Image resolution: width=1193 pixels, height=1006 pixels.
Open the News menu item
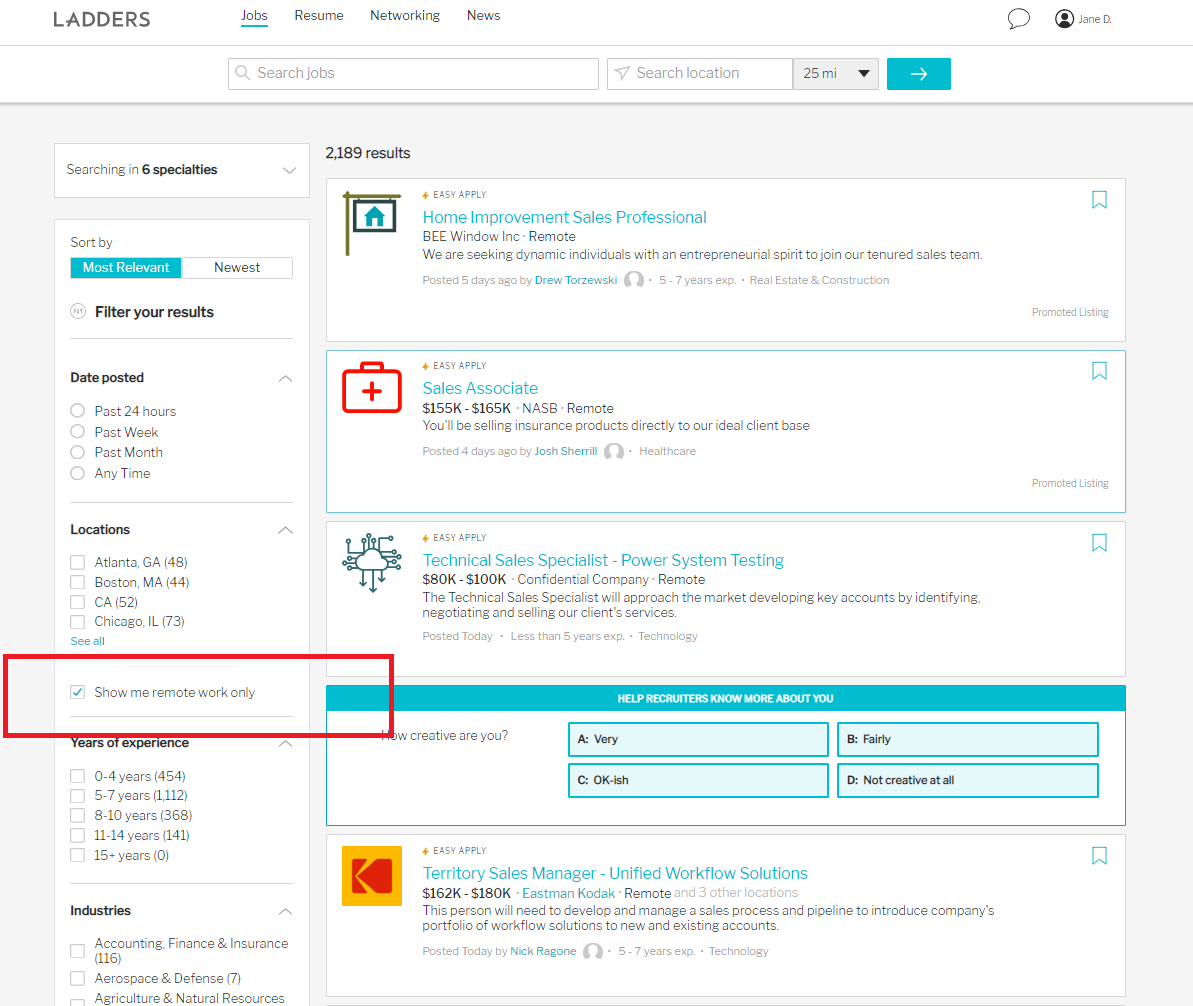pos(484,15)
